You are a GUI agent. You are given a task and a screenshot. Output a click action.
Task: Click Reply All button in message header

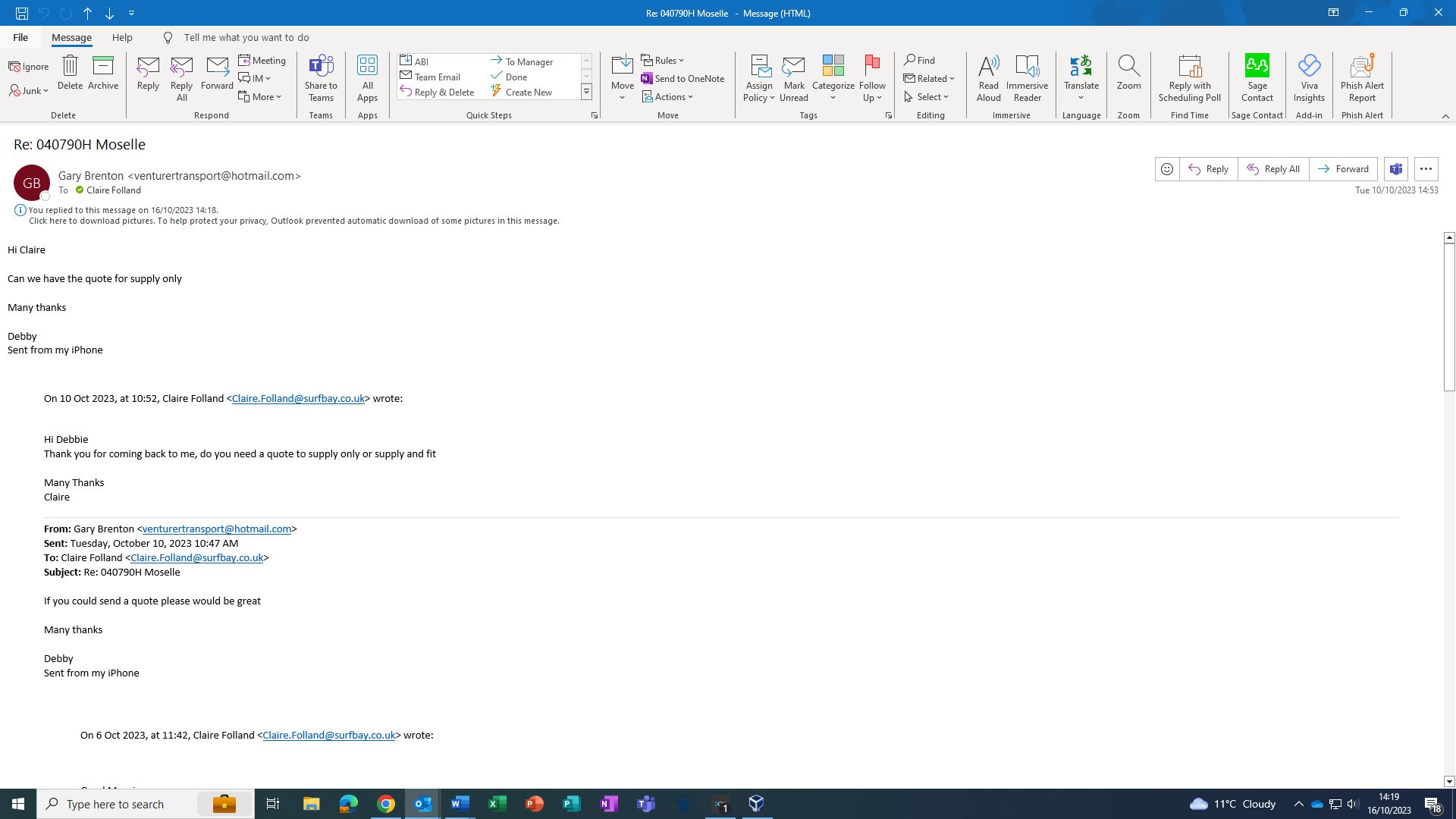(1273, 169)
